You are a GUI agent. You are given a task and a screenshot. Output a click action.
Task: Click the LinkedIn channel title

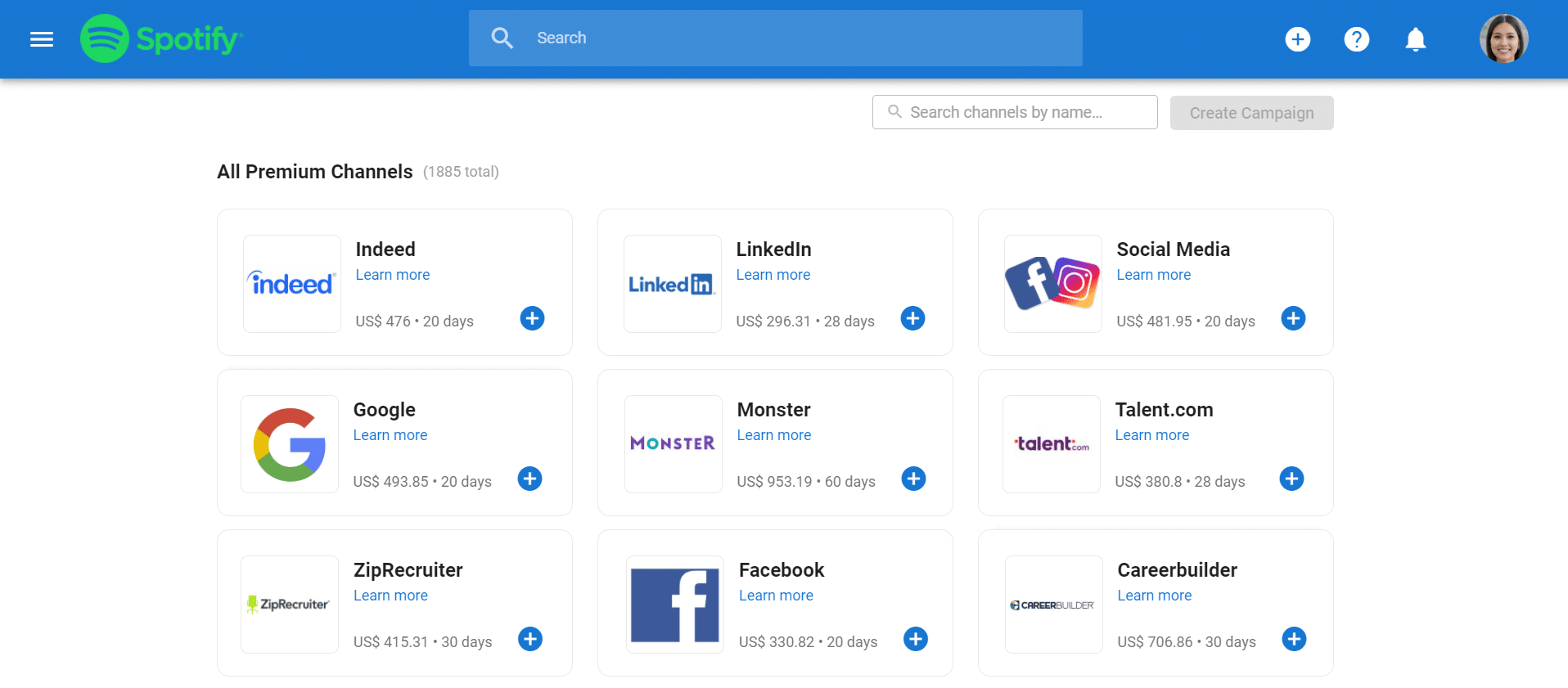point(774,250)
